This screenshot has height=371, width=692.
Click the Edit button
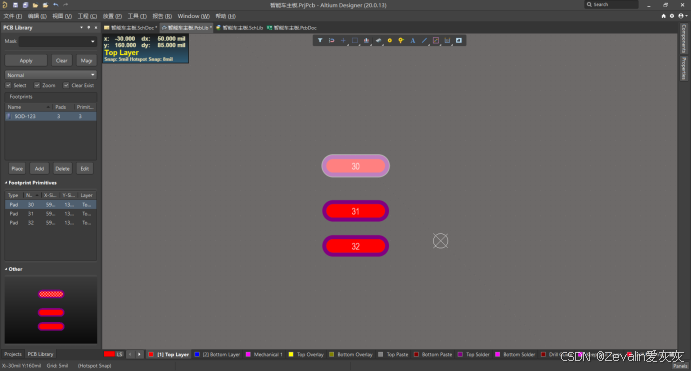click(x=85, y=169)
